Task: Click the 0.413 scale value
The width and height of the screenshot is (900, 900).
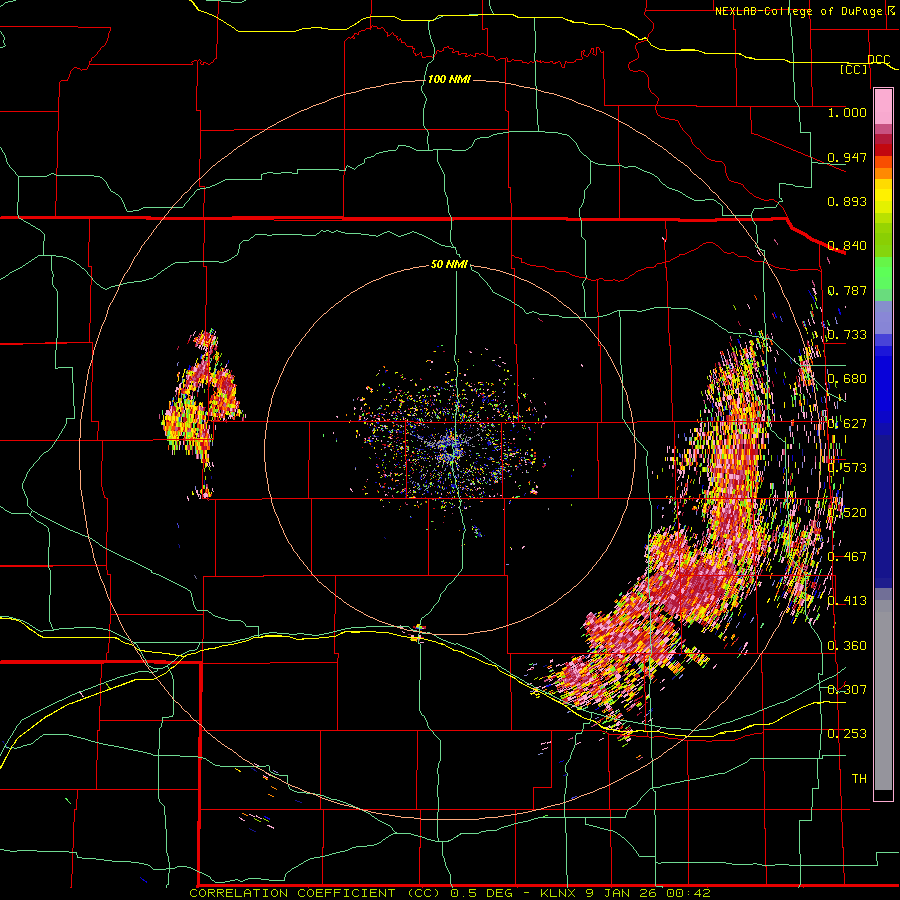Action: click(847, 601)
